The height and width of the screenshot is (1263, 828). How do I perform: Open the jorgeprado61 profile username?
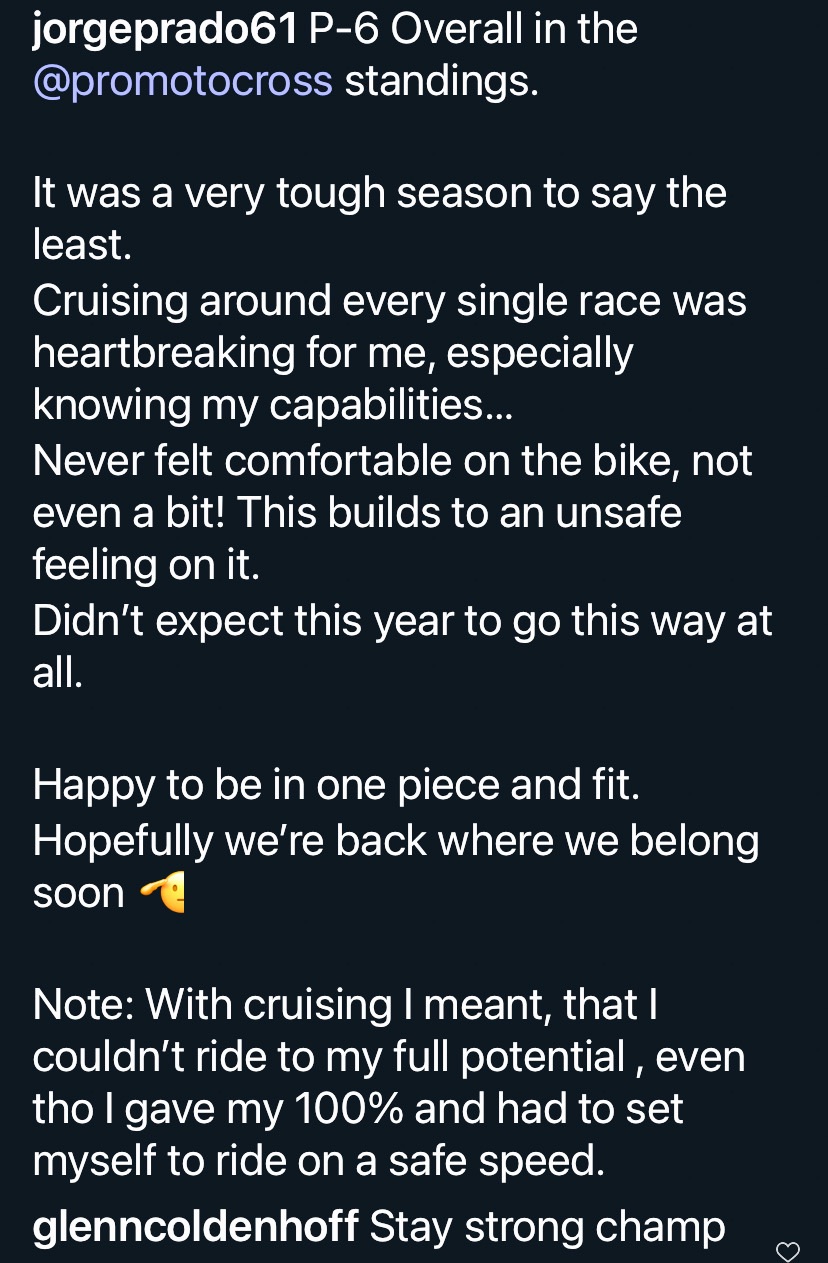click(165, 30)
